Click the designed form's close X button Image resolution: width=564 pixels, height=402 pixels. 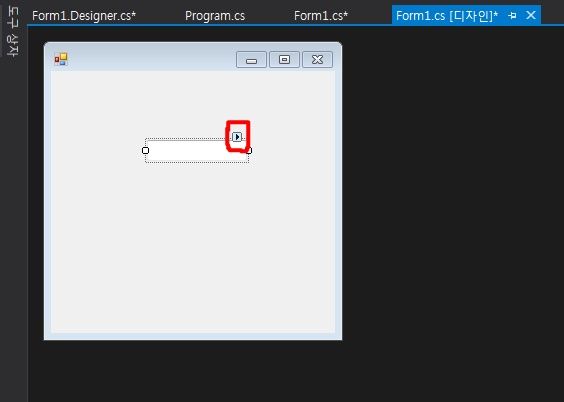click(x=318, y=60)
